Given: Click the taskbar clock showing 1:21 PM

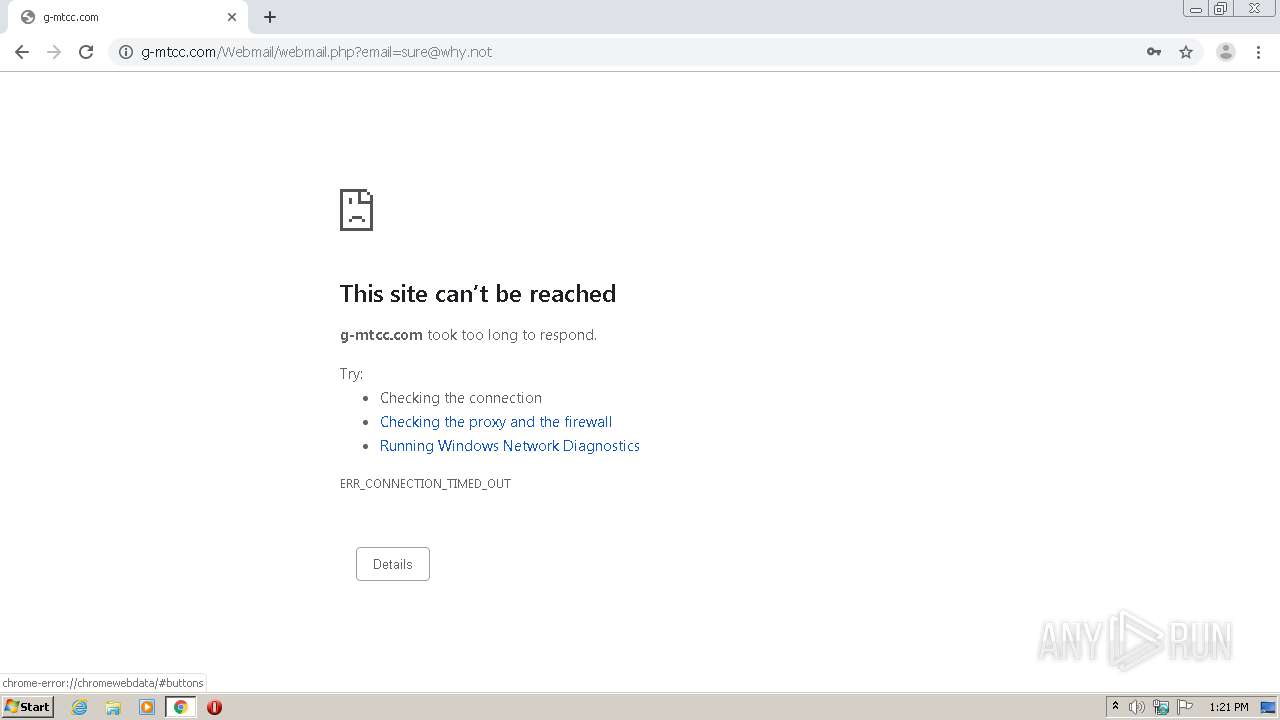Looking at the screenshot, I should tap(1228, 707).
